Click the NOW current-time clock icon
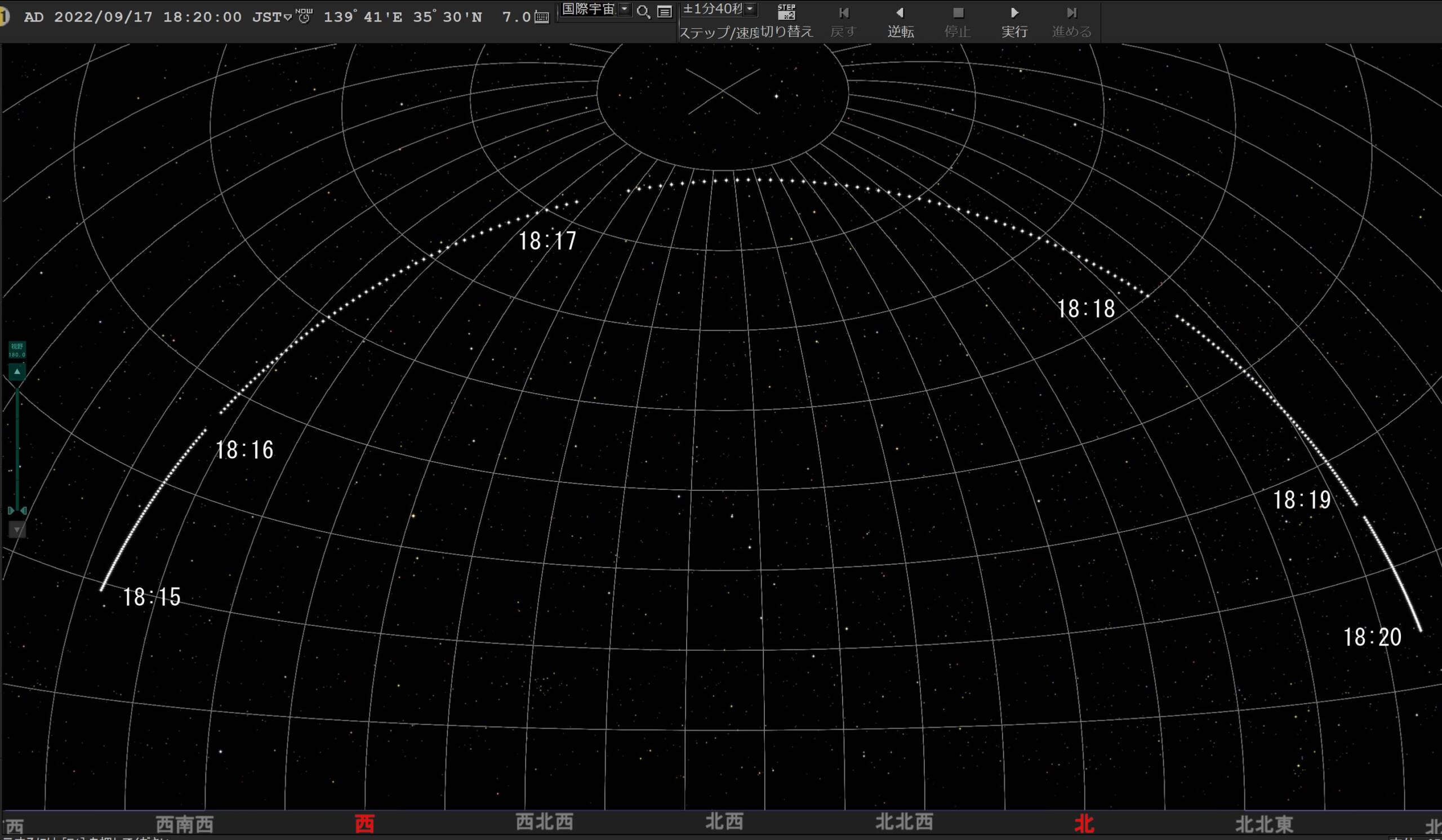The width and height of the screenshot is (1442, 840). tap(304, 15)
